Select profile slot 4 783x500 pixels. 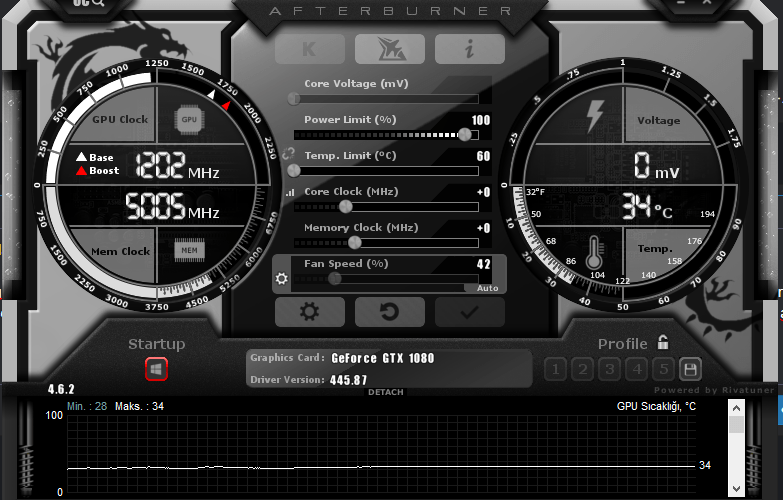pyautogui.click(x=637, y=370)
